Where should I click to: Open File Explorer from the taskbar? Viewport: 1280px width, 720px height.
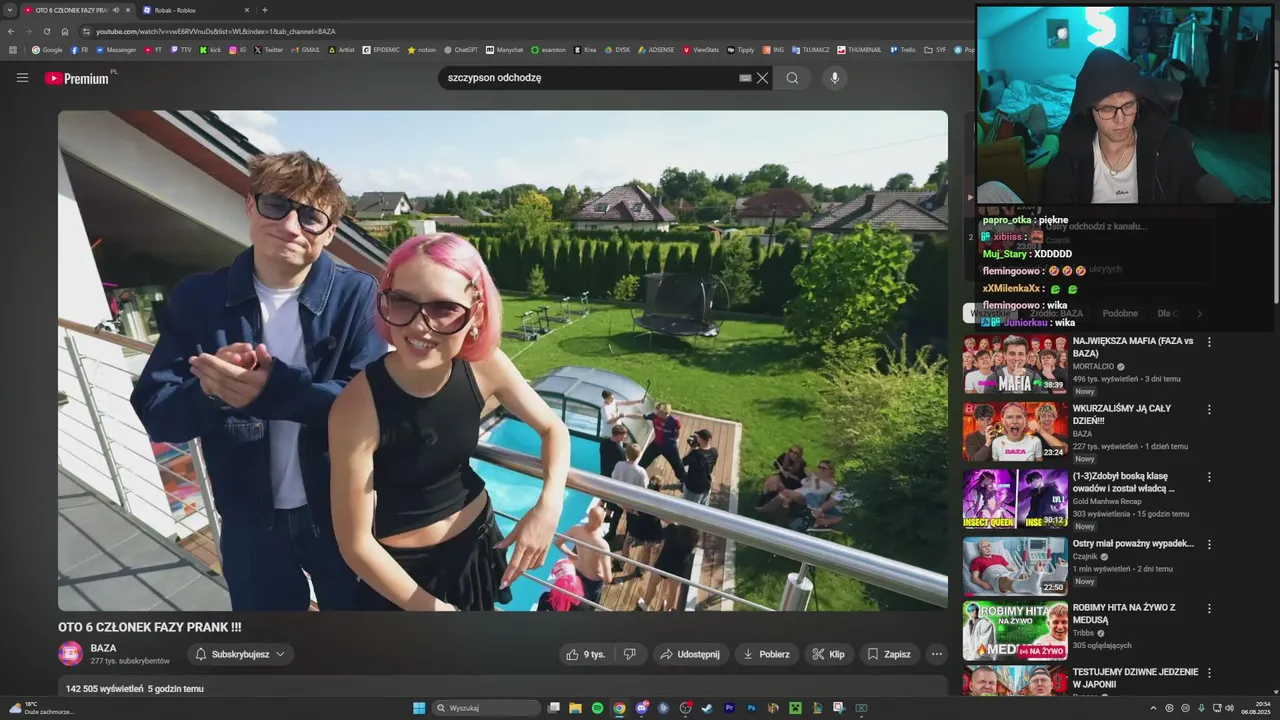coord(575,708)
